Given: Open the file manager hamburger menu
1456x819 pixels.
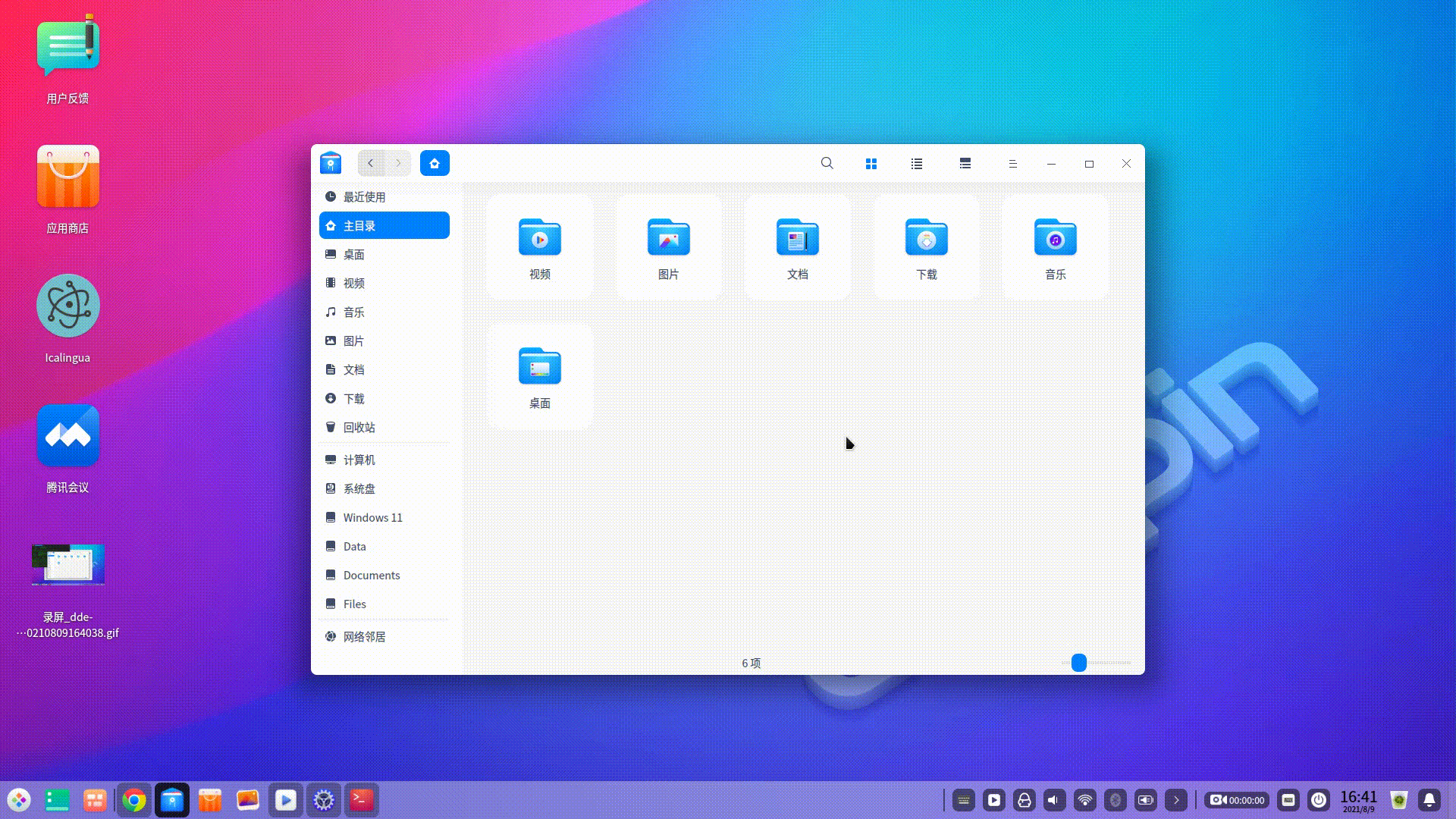Looking at the screenshot, I should (x=1012, y=164).
